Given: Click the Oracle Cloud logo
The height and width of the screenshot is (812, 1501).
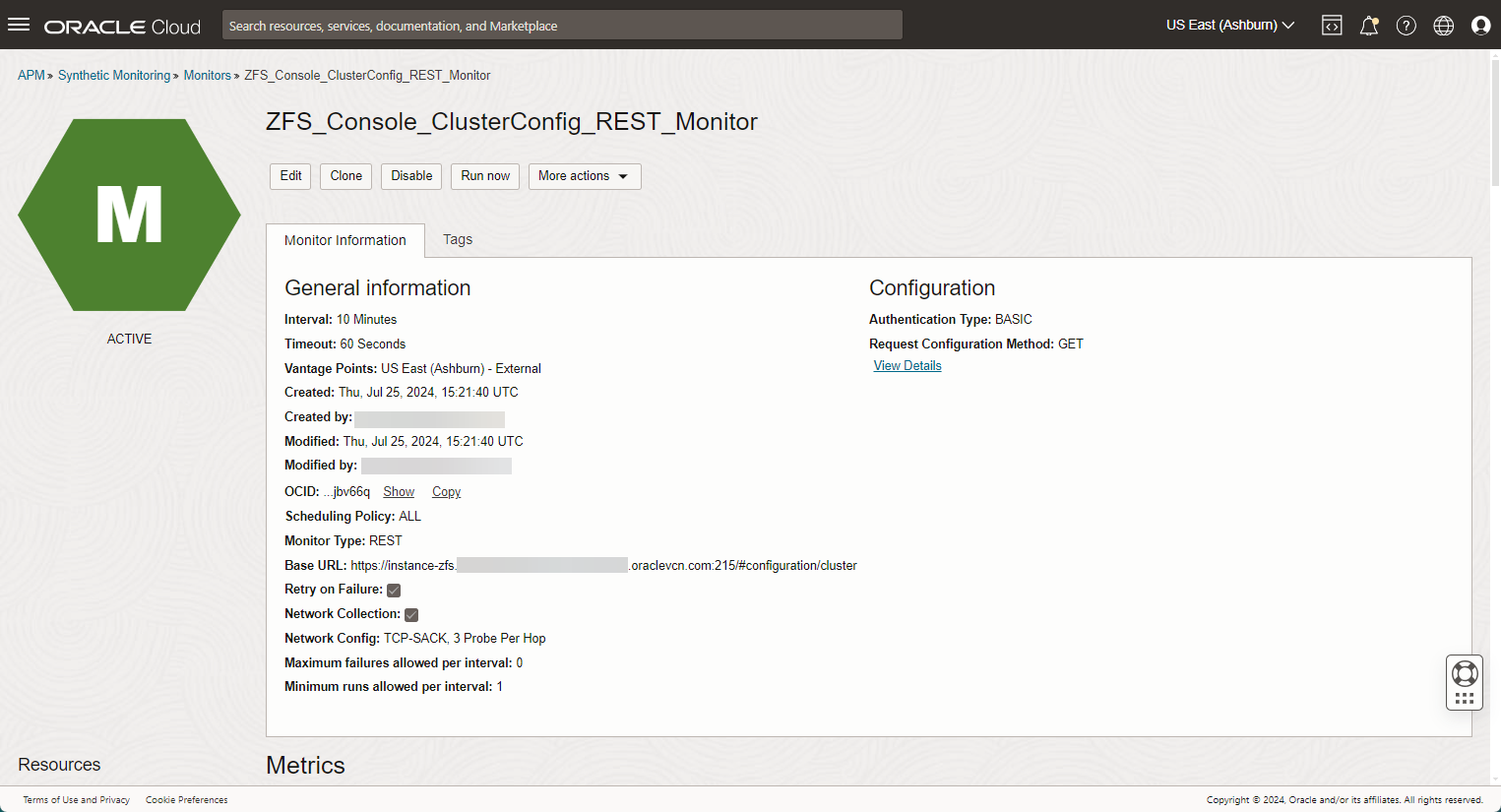Looking at the screenshot, I should point(121,26).
